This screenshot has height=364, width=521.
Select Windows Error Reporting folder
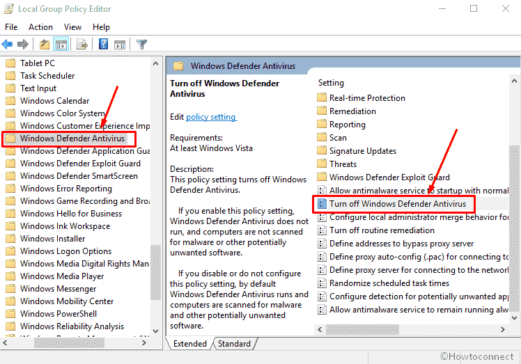coord(59,188)
